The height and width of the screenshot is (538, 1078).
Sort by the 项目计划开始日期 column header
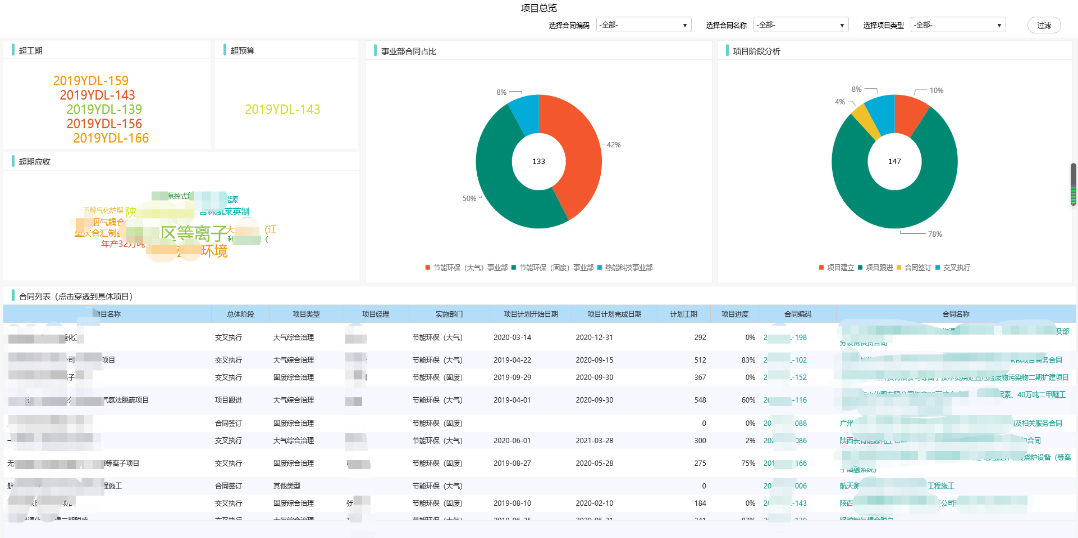pyautogui.click(x=529, y=314)
